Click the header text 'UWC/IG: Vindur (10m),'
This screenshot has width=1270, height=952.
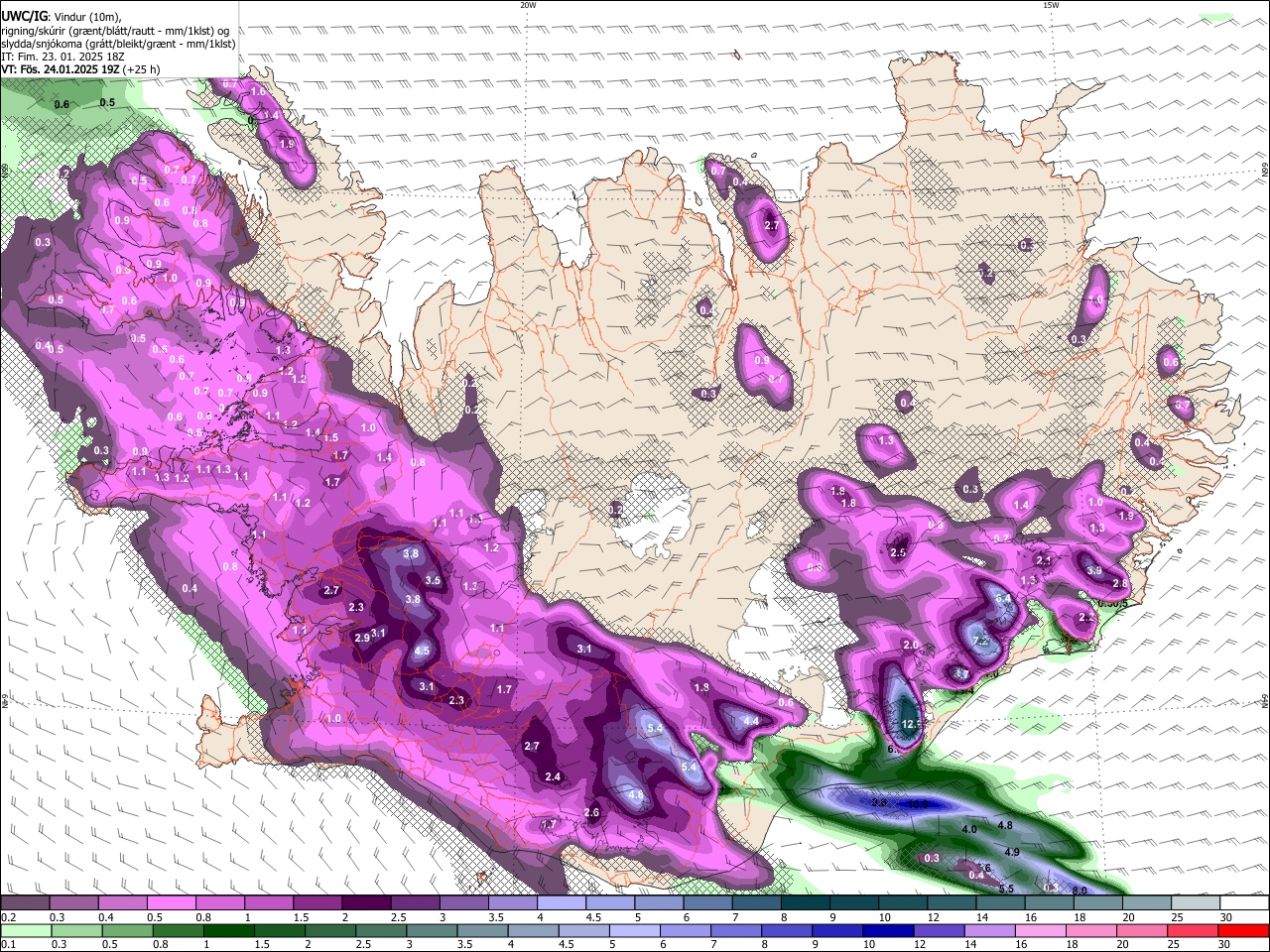[62, 17]
